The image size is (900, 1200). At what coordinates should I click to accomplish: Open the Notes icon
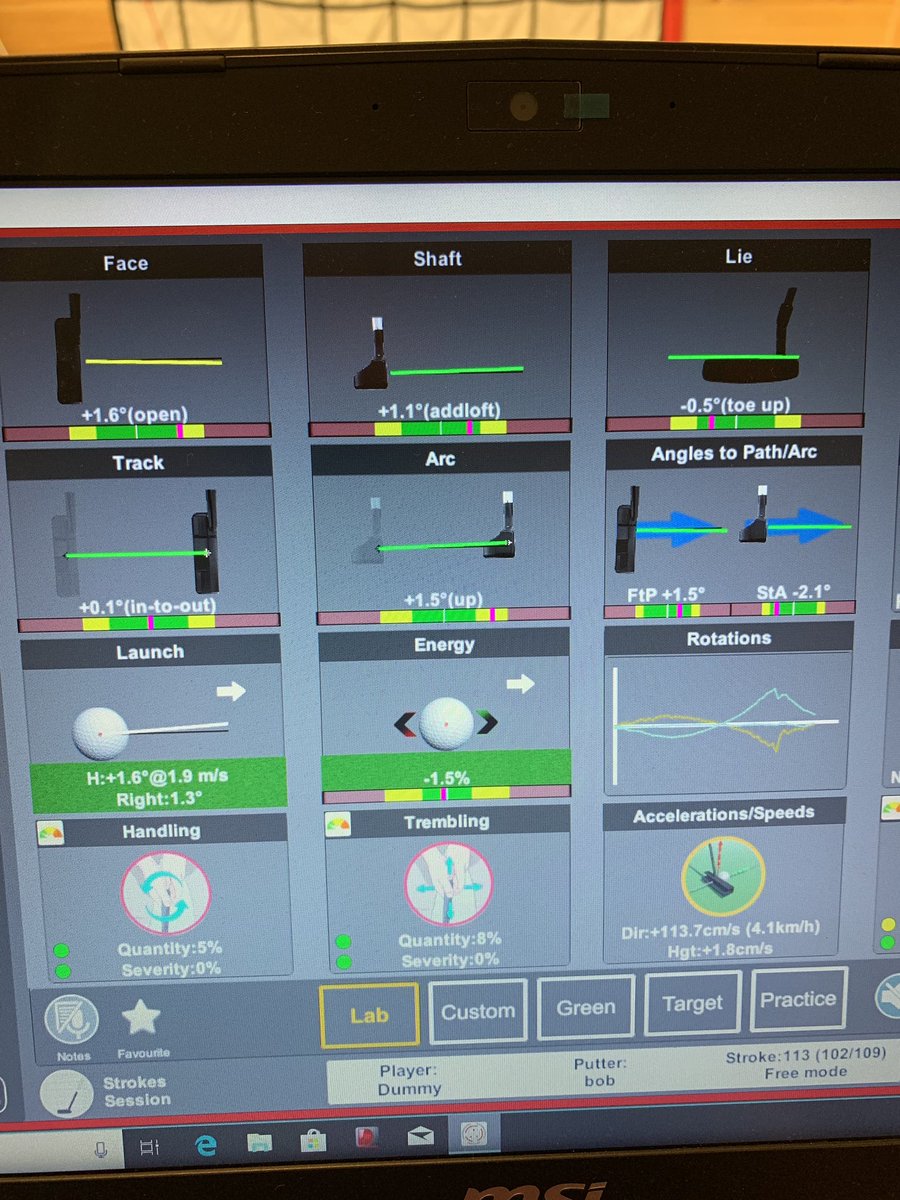[x=71, y=1022]
